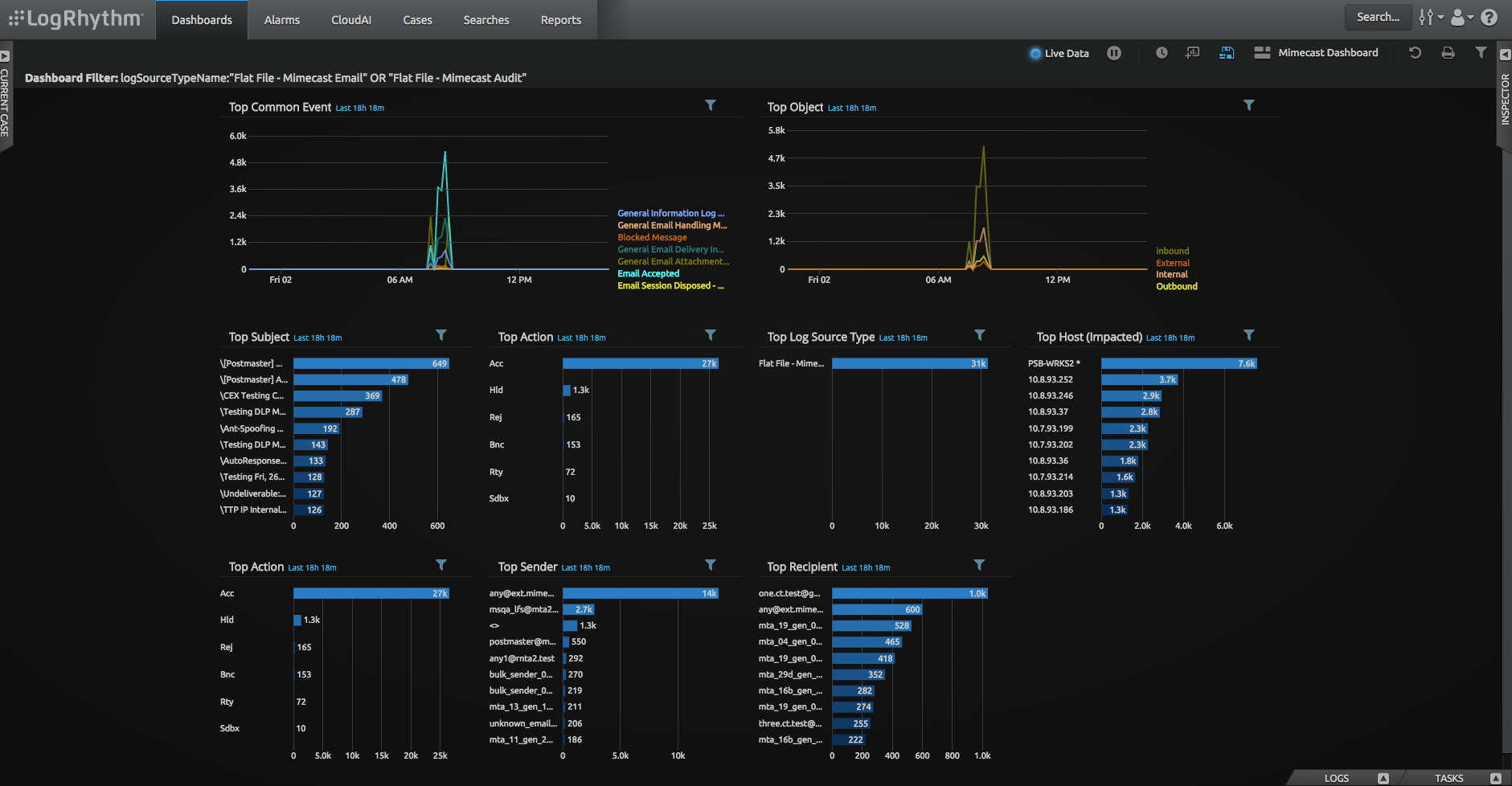Print the dashboard
Screen dimensions: 1512x786
(1447, 53)
